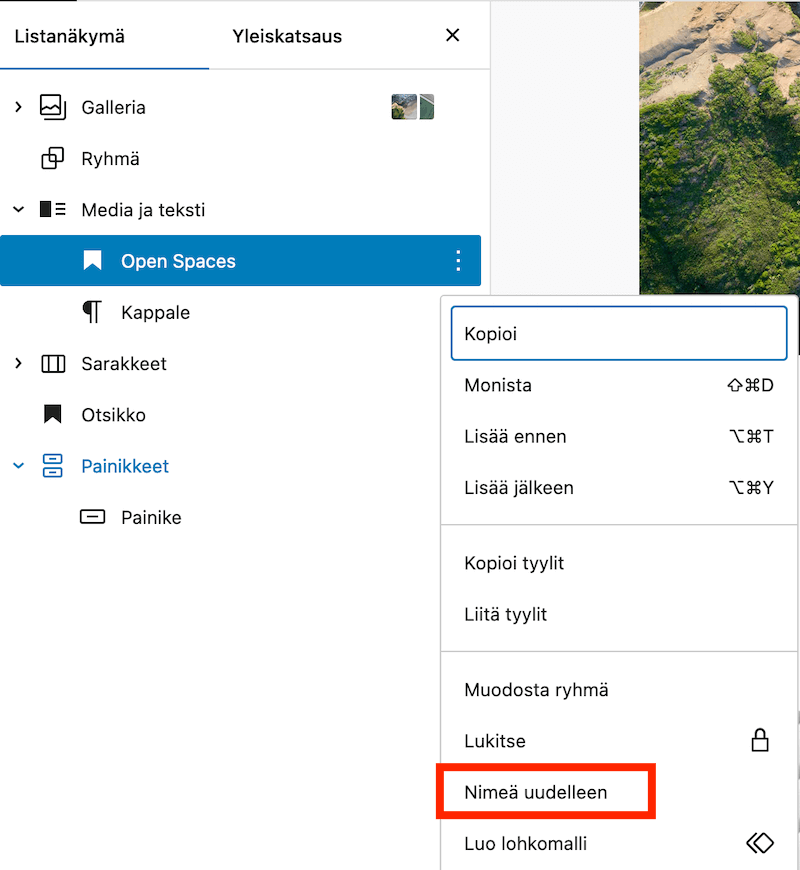Click the Kappale paragraph icon
The image size is (800, 870).
[93, 312]
